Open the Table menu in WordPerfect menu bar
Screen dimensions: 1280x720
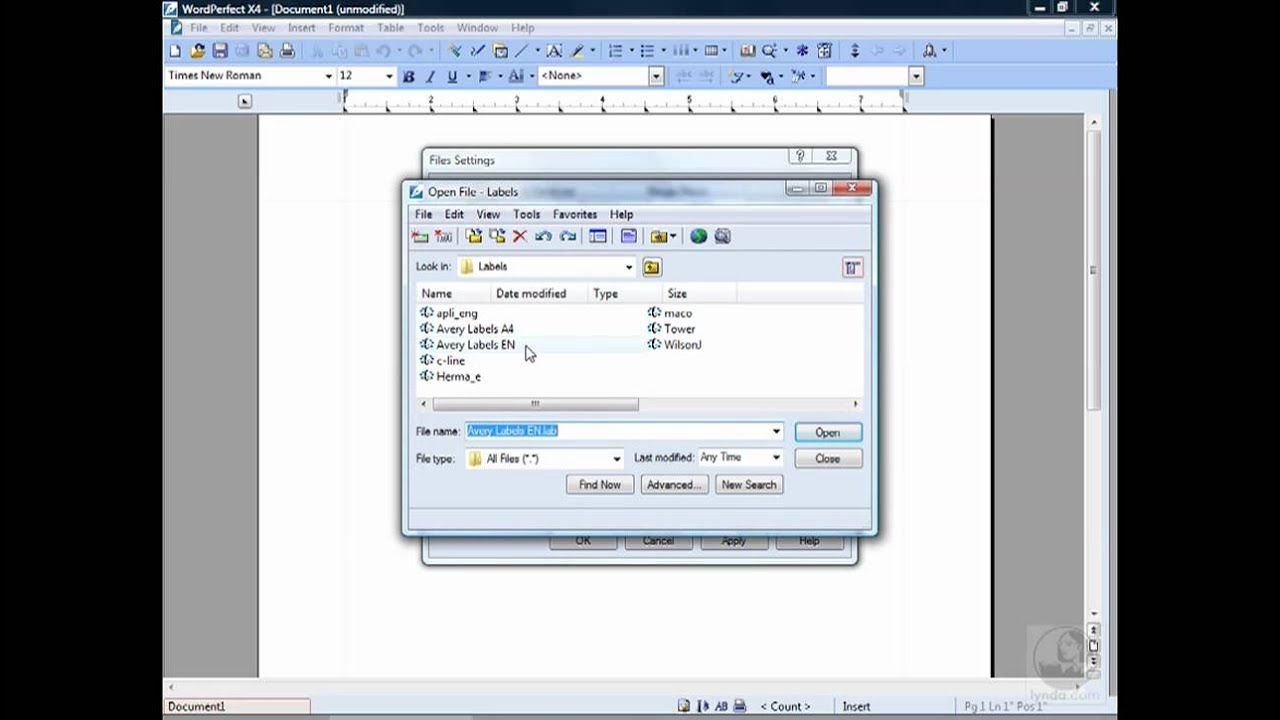[390, 28]
